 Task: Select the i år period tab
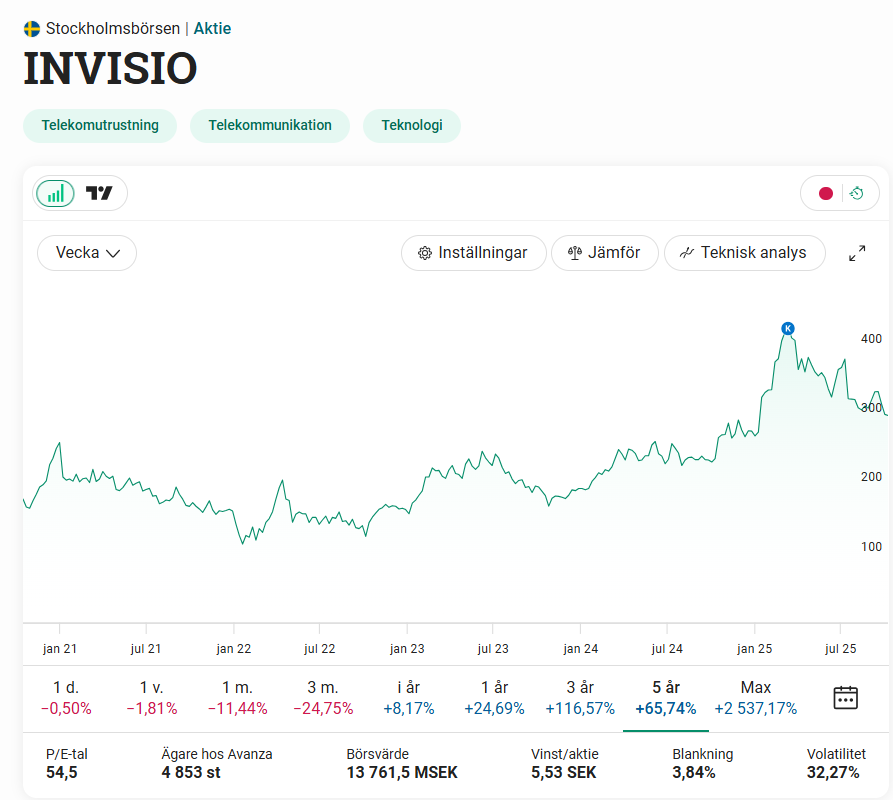(409, 698)
